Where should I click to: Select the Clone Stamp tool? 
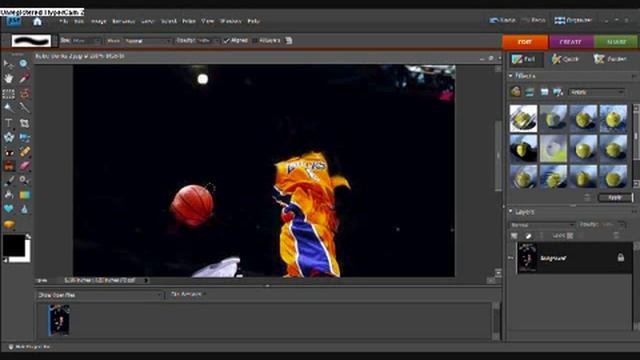[9, 166]
